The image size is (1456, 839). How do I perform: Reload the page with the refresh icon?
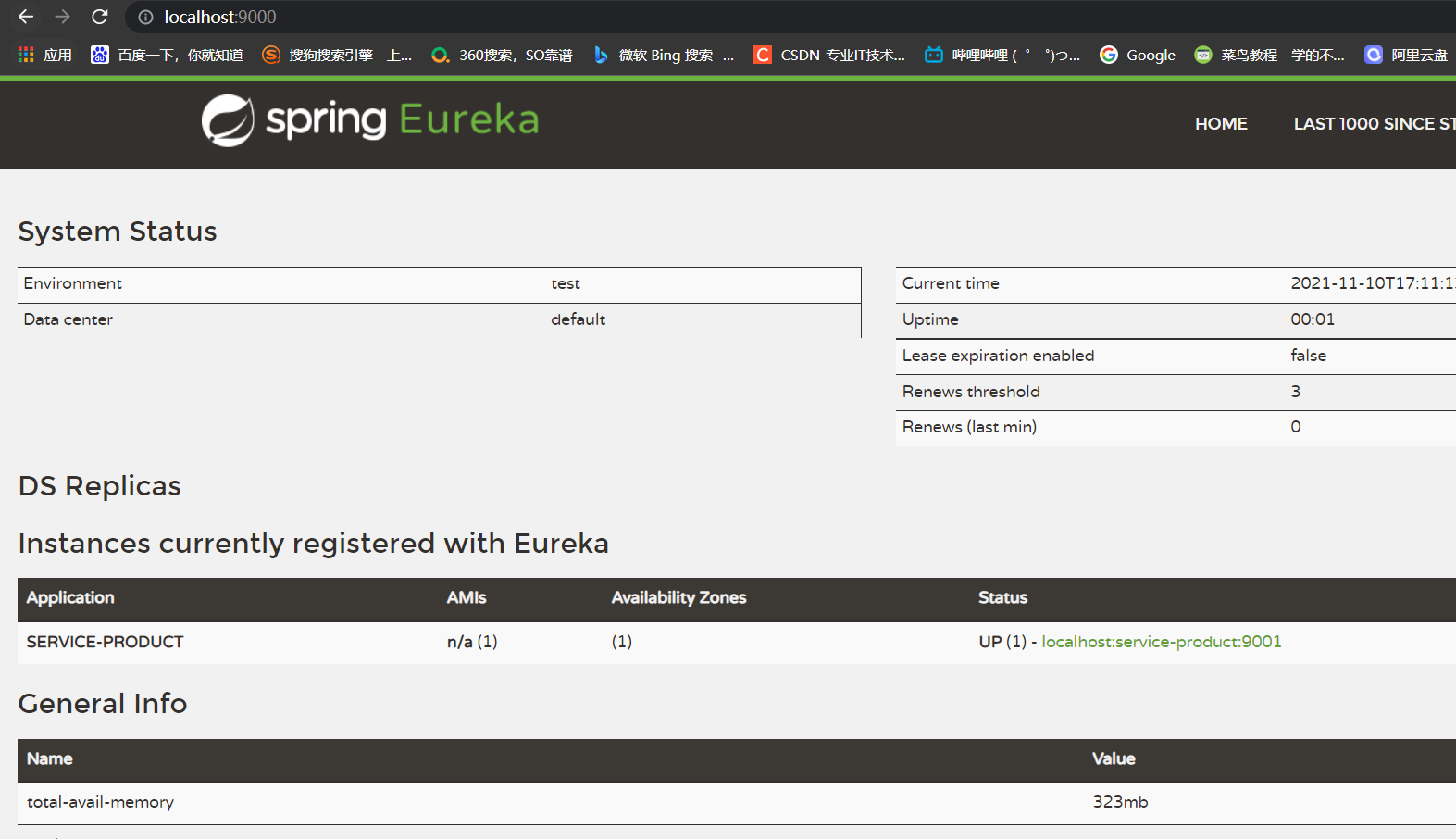100,17
